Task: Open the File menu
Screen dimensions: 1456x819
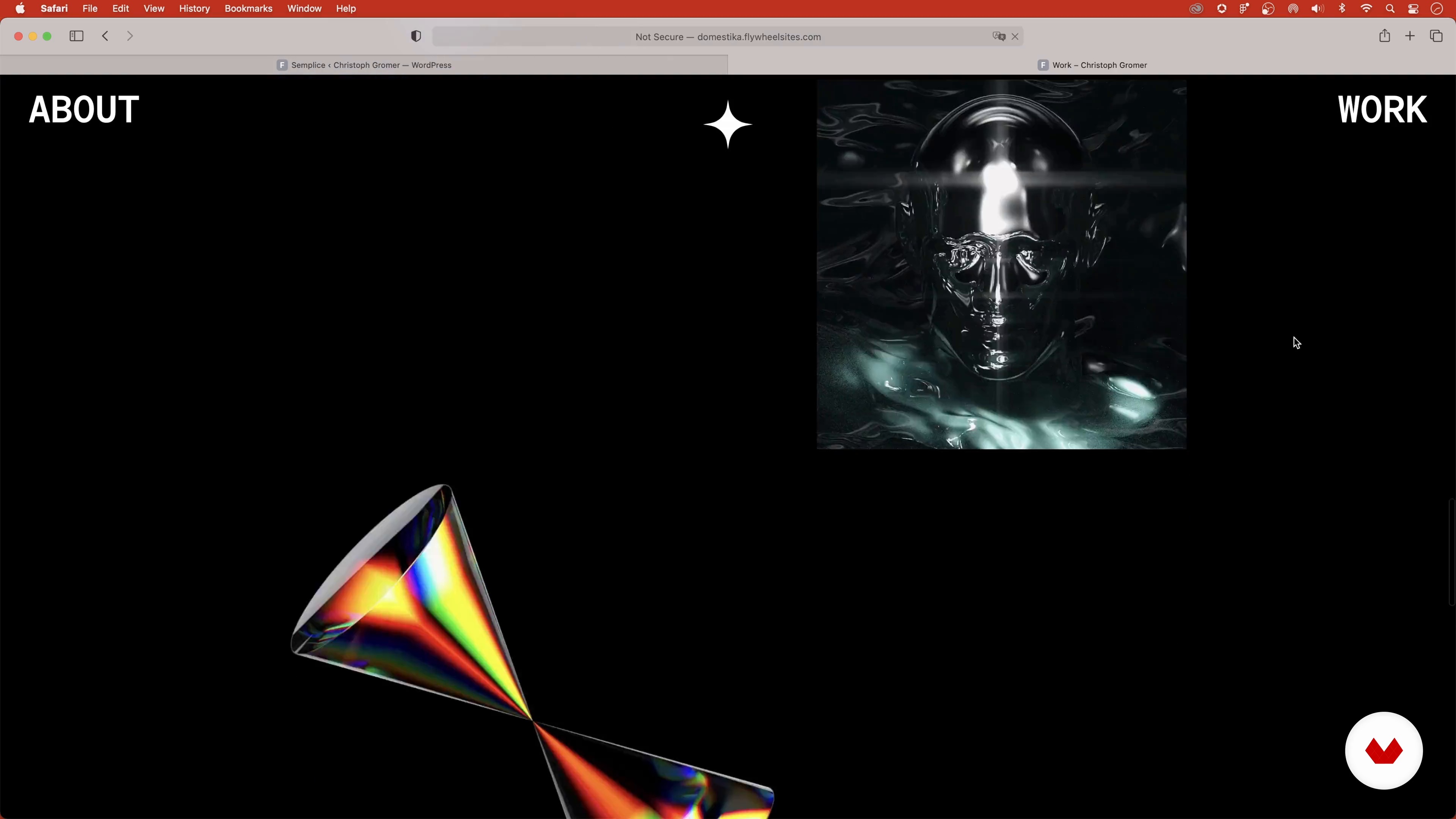Action: coord(90,8)
